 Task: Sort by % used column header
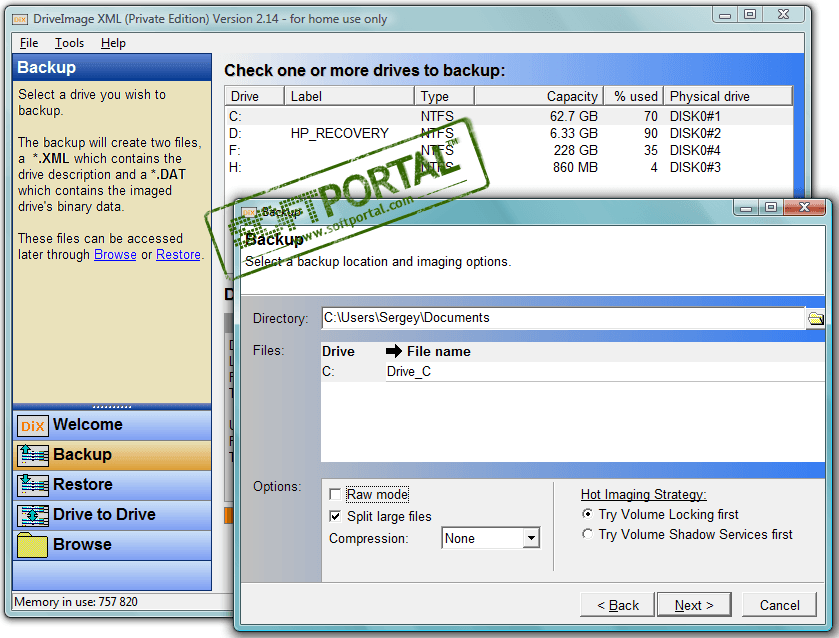pyautogui.click(x=634, y=96)
